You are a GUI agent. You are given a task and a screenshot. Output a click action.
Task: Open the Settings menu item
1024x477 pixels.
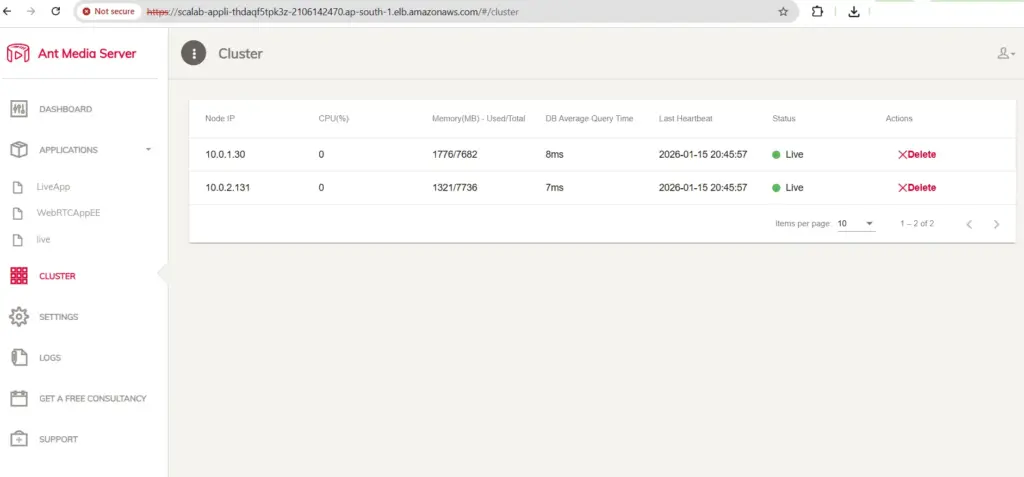59,317
